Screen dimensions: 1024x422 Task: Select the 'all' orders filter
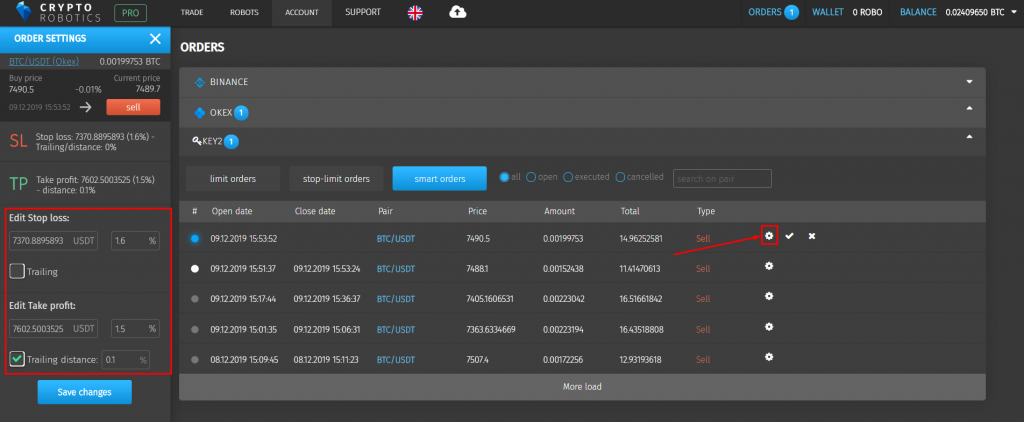coord(504,177)
